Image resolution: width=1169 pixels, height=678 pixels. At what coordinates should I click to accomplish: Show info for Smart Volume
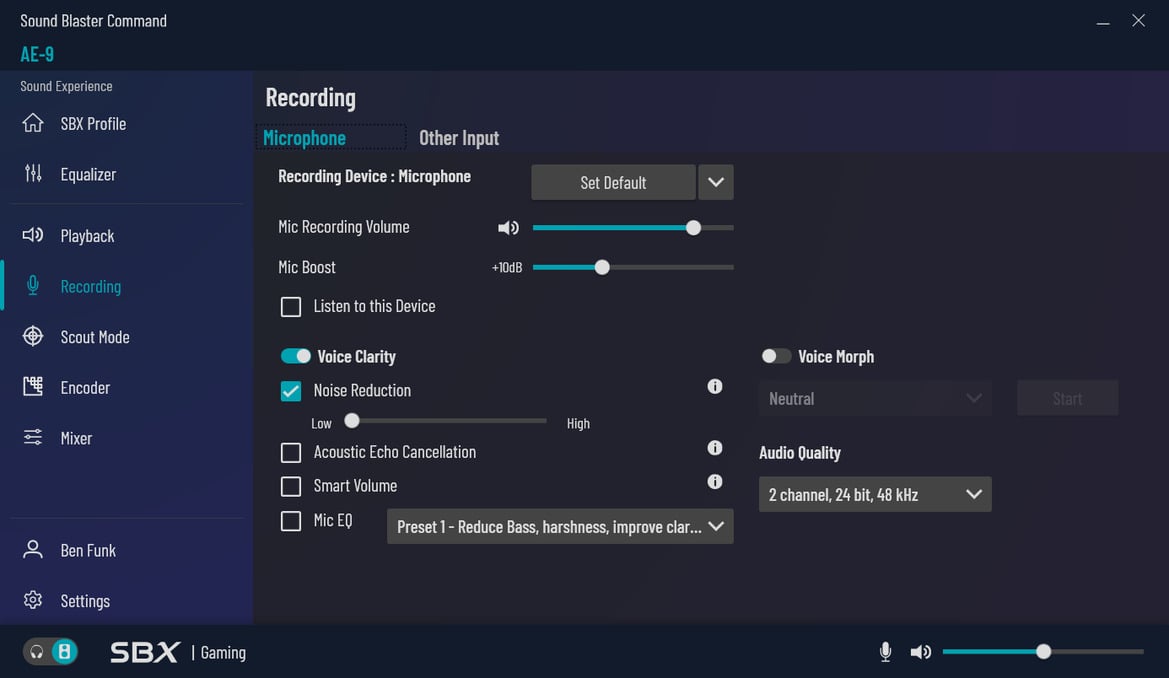[714, 482]
